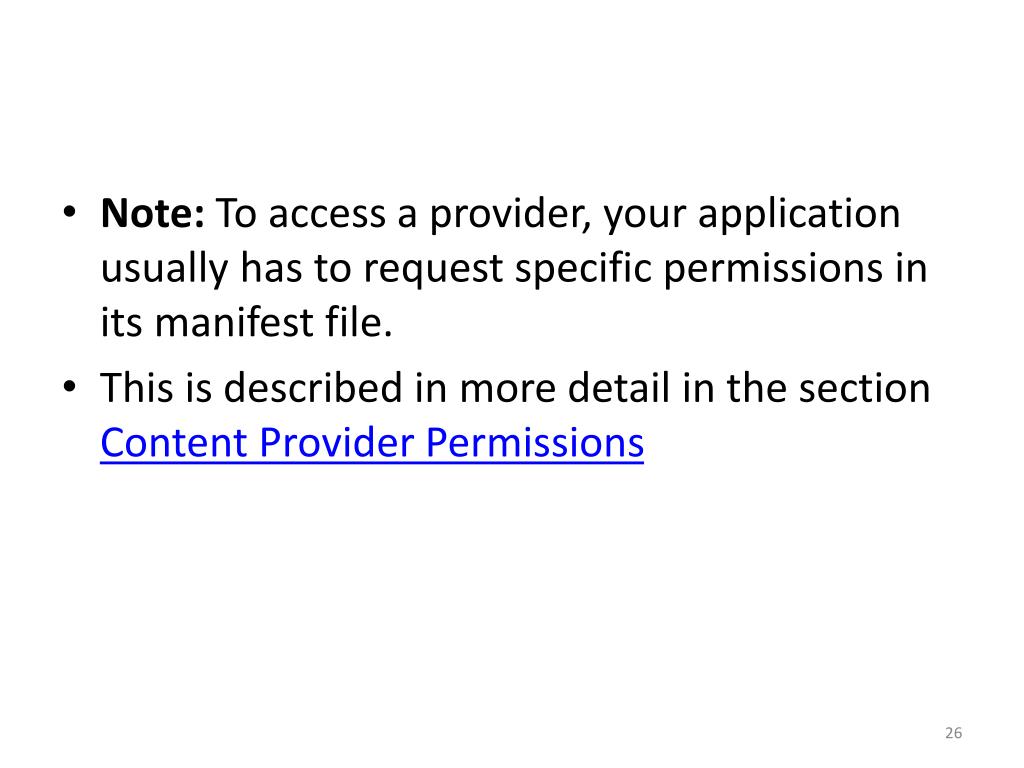Click the word 'application' in first bullet

pos(799,216)
